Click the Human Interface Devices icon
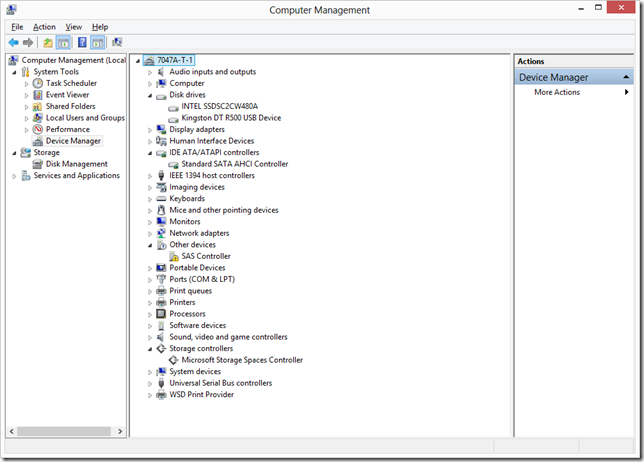This screenshot has height=462, width=644. click(161, 141)
